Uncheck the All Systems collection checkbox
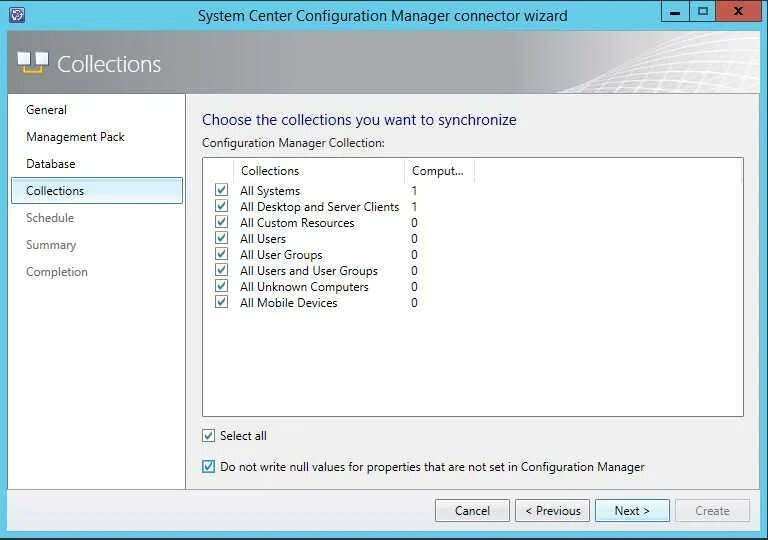Screen dimensions: 768x540 click(221, 190)
